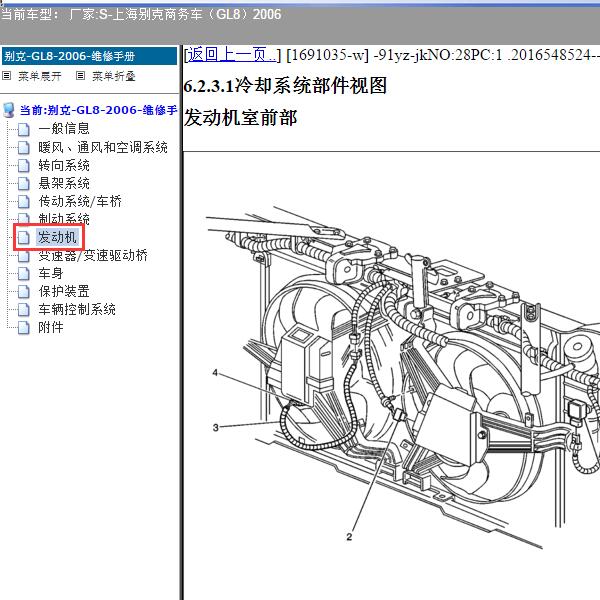
Task: Click page icon beside 车身
Action: click(24, 274)
